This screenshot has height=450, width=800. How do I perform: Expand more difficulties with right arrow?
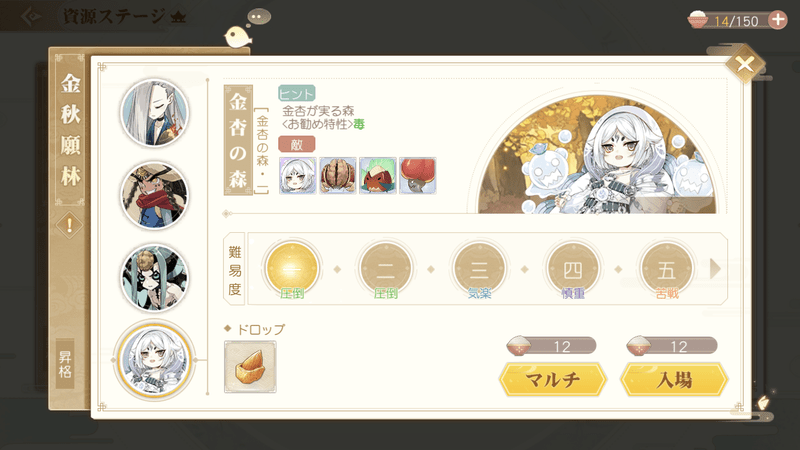click(x=715, y=268)
